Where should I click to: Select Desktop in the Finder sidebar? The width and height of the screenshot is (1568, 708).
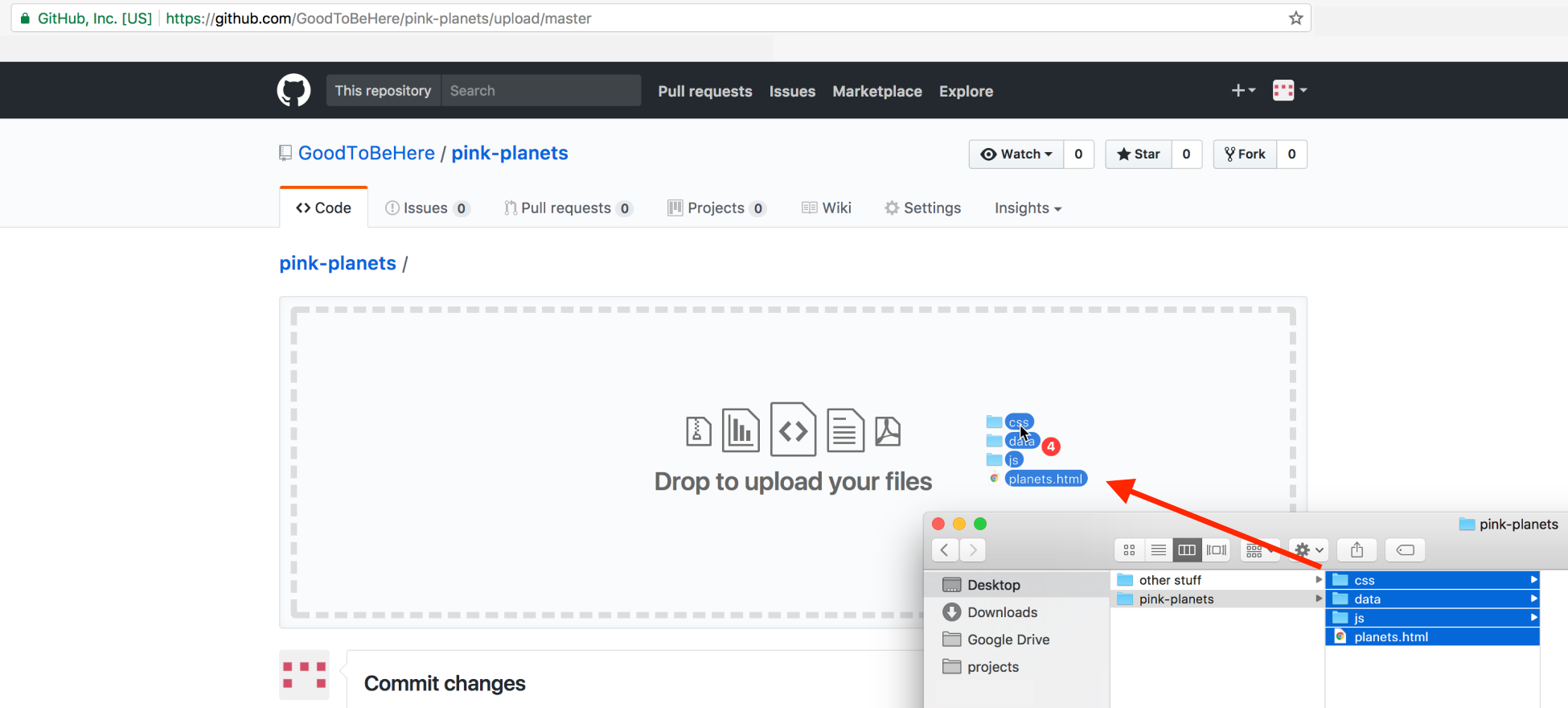[1017, 585]
